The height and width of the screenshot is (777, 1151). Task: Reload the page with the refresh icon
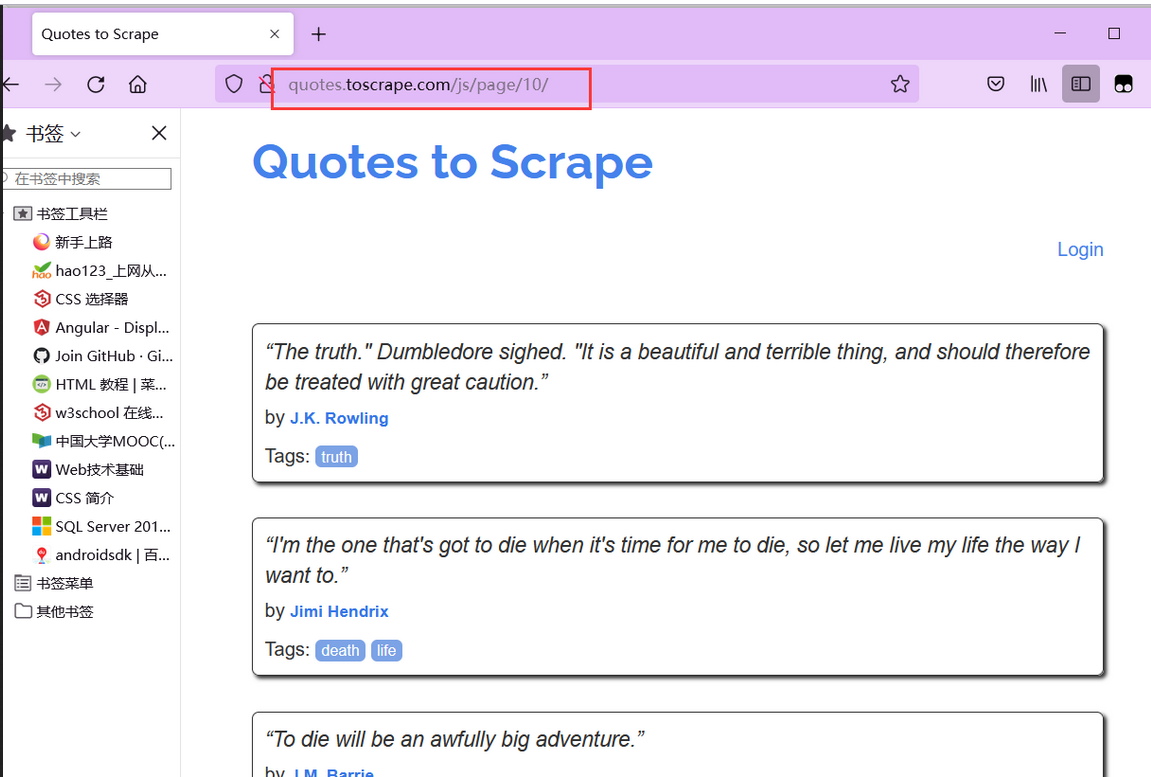96,84
